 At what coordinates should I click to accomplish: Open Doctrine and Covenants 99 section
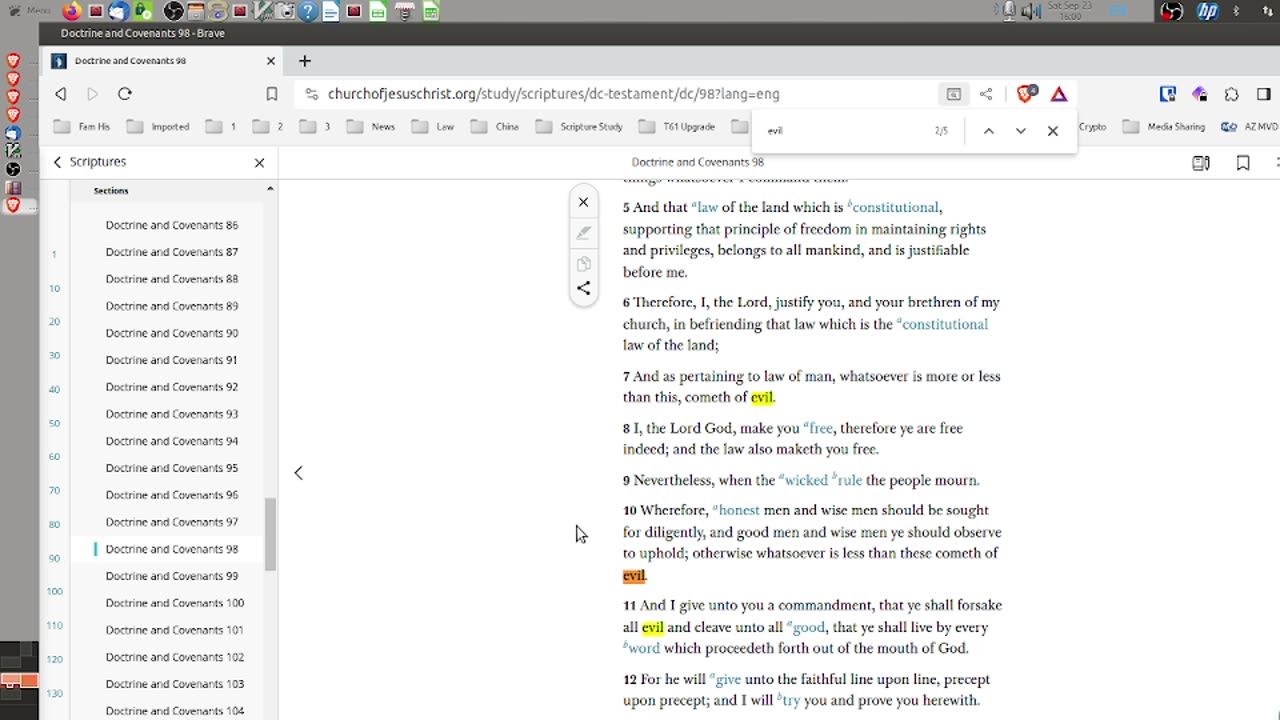tap(172, 576)
